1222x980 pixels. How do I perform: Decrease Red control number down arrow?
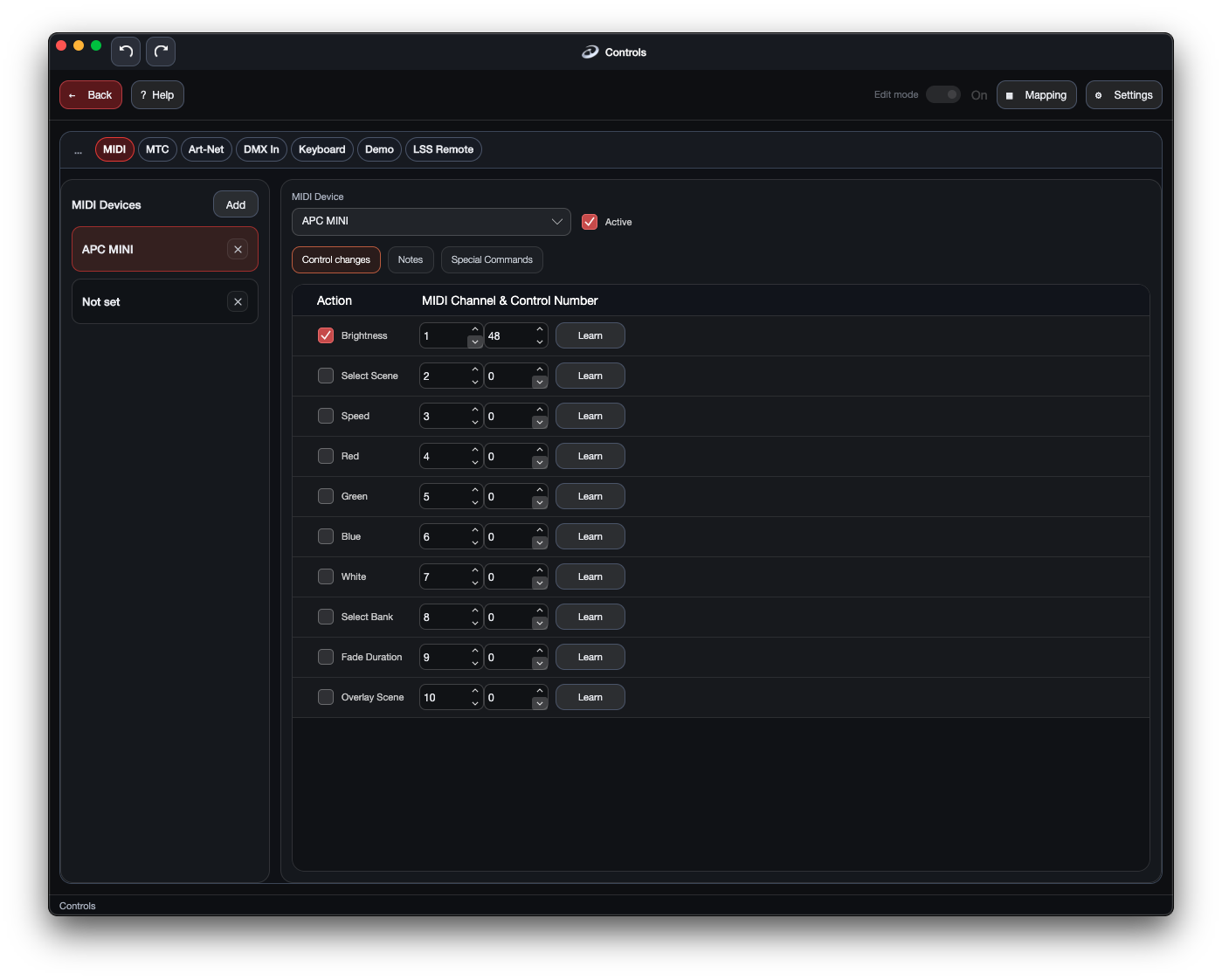540,462
